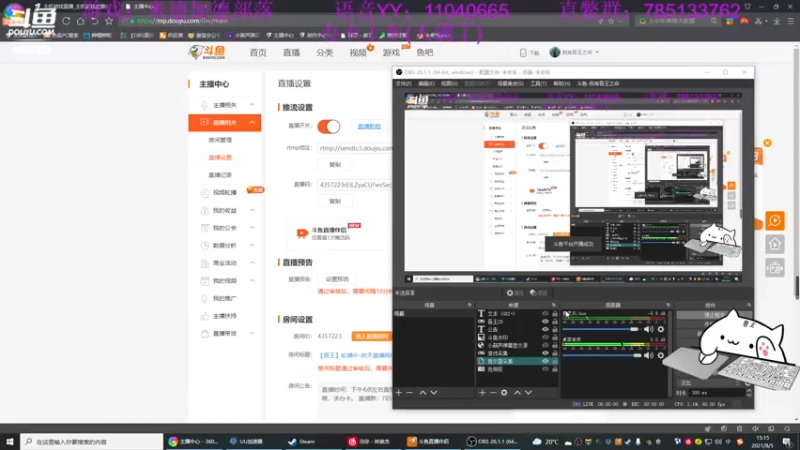Screen dimensions: 800x450
Task: Expand the 数据分析 sidebar section
Action: tap(252, 245)
